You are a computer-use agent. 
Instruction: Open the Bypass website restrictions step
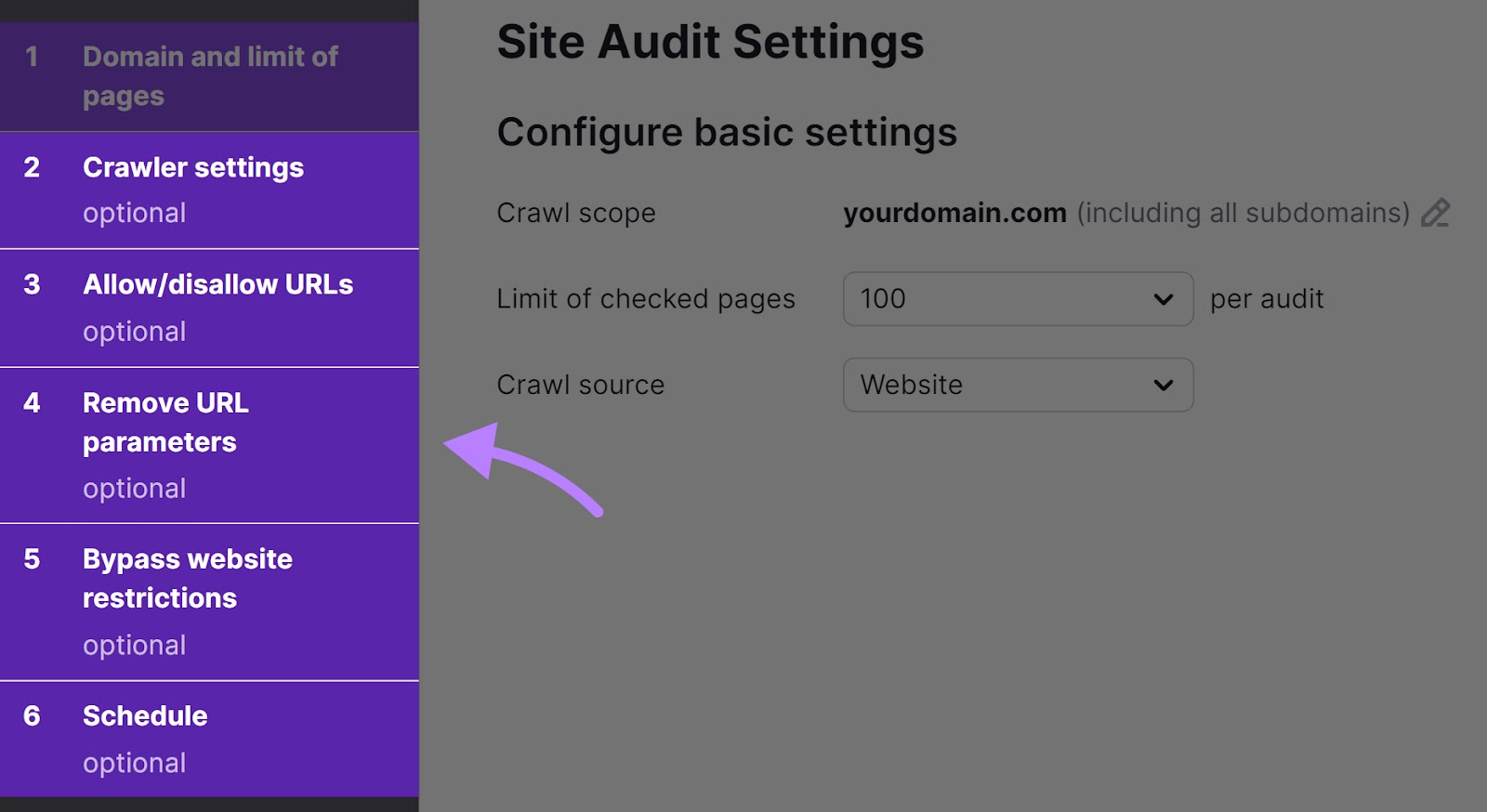click(x=209, y=601)
